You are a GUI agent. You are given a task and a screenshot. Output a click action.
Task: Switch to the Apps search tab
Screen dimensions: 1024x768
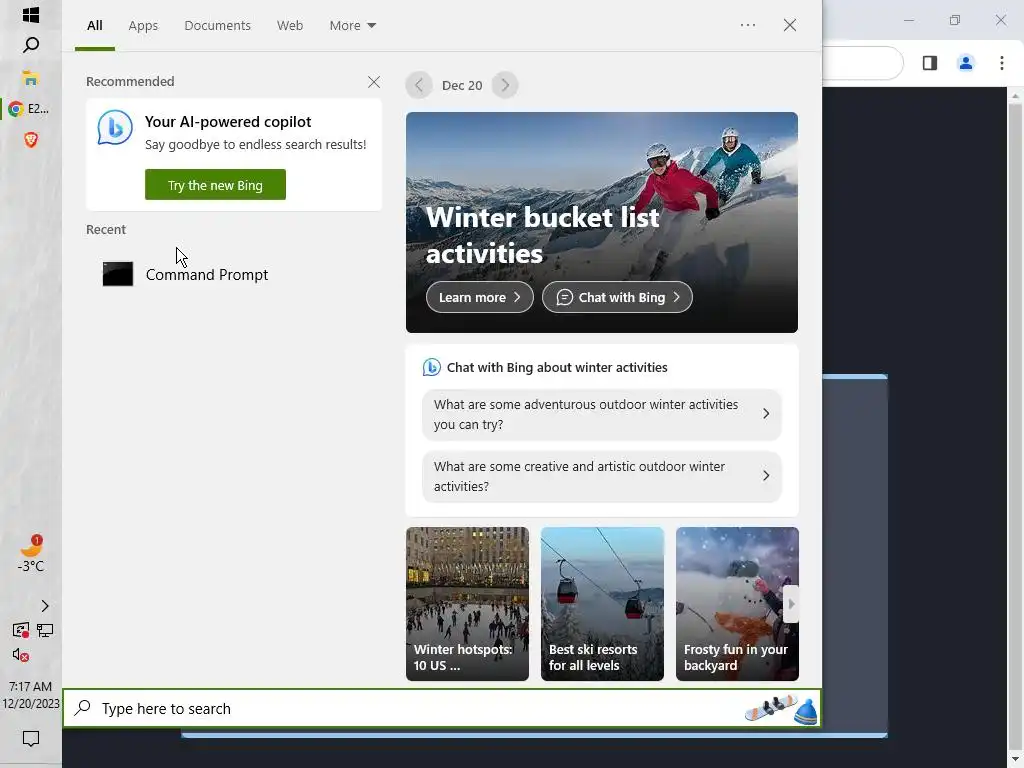tap(143, 25)
